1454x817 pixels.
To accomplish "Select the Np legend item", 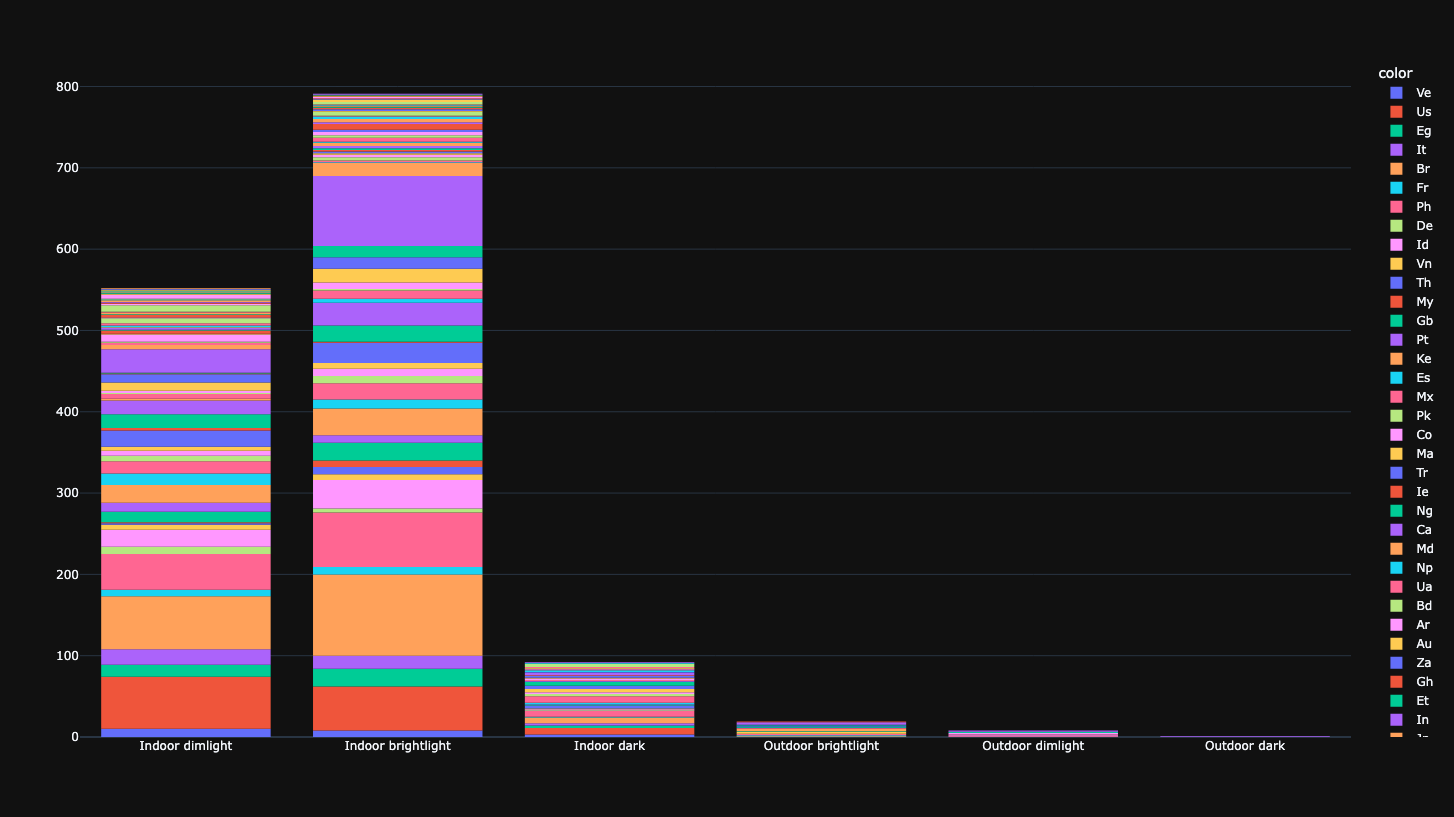I will click(x=1411, y=568).
